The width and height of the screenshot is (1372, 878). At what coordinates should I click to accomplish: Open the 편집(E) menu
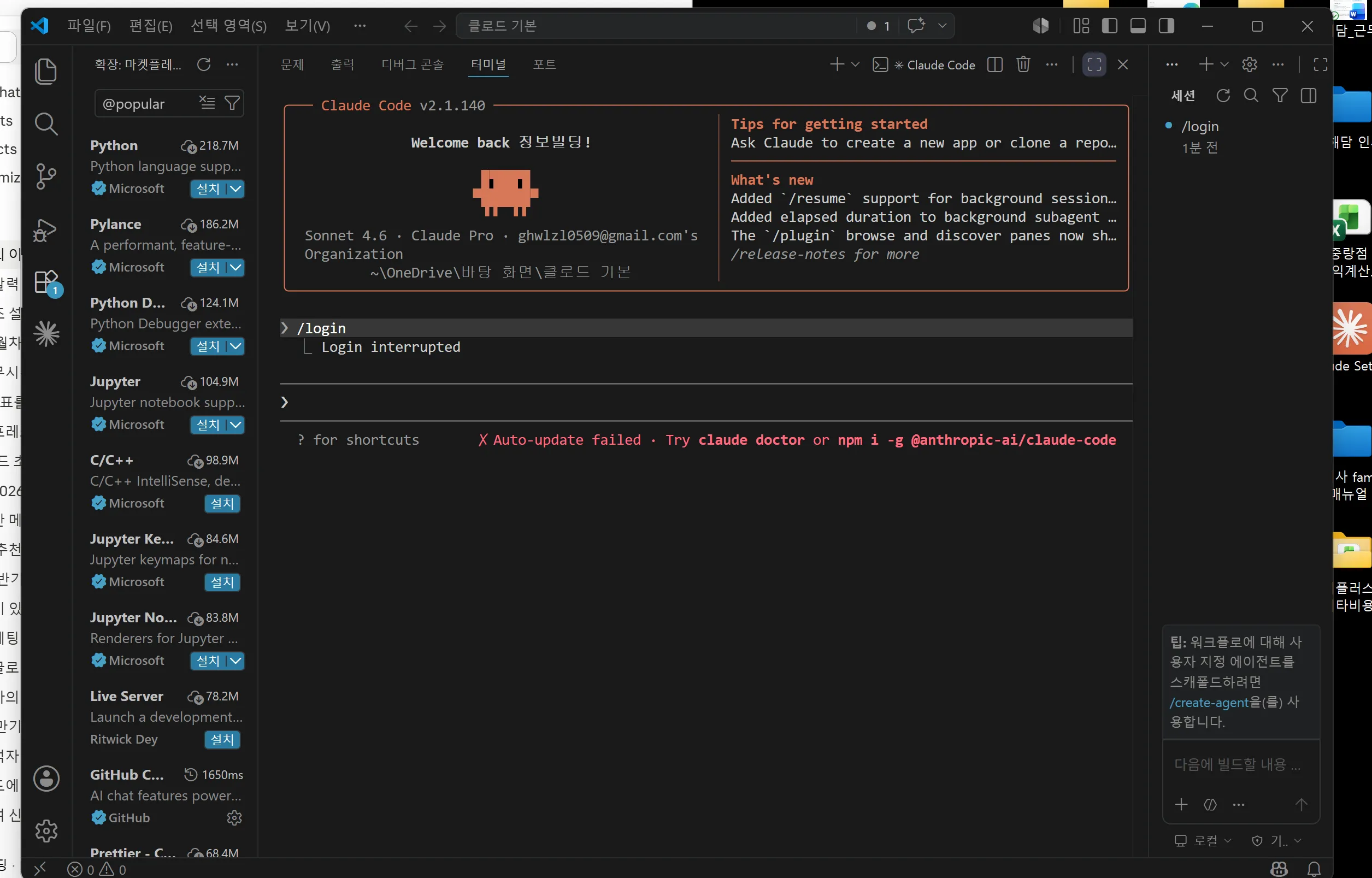(x=150, y=26)
